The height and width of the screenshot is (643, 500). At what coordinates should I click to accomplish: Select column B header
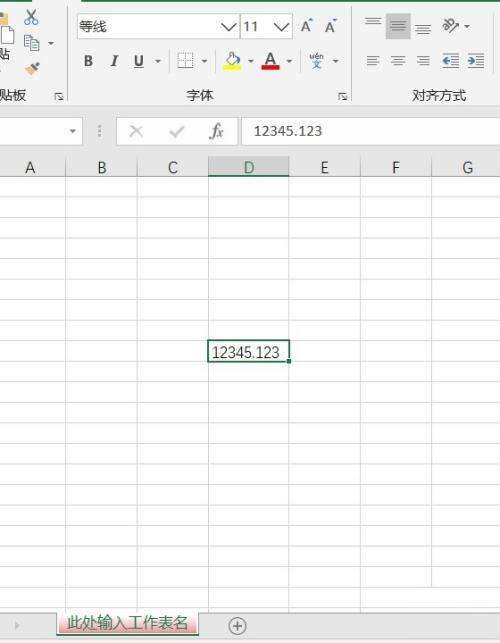tap(101, 168)
